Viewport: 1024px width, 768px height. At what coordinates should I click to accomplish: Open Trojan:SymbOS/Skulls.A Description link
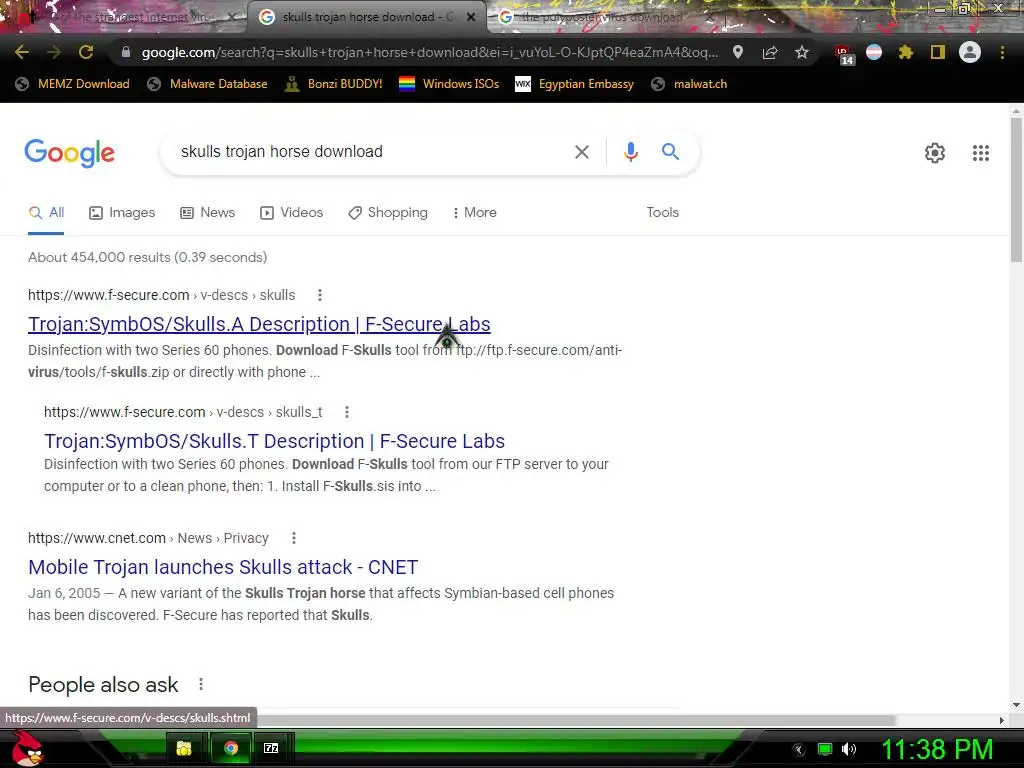point(259,324)
